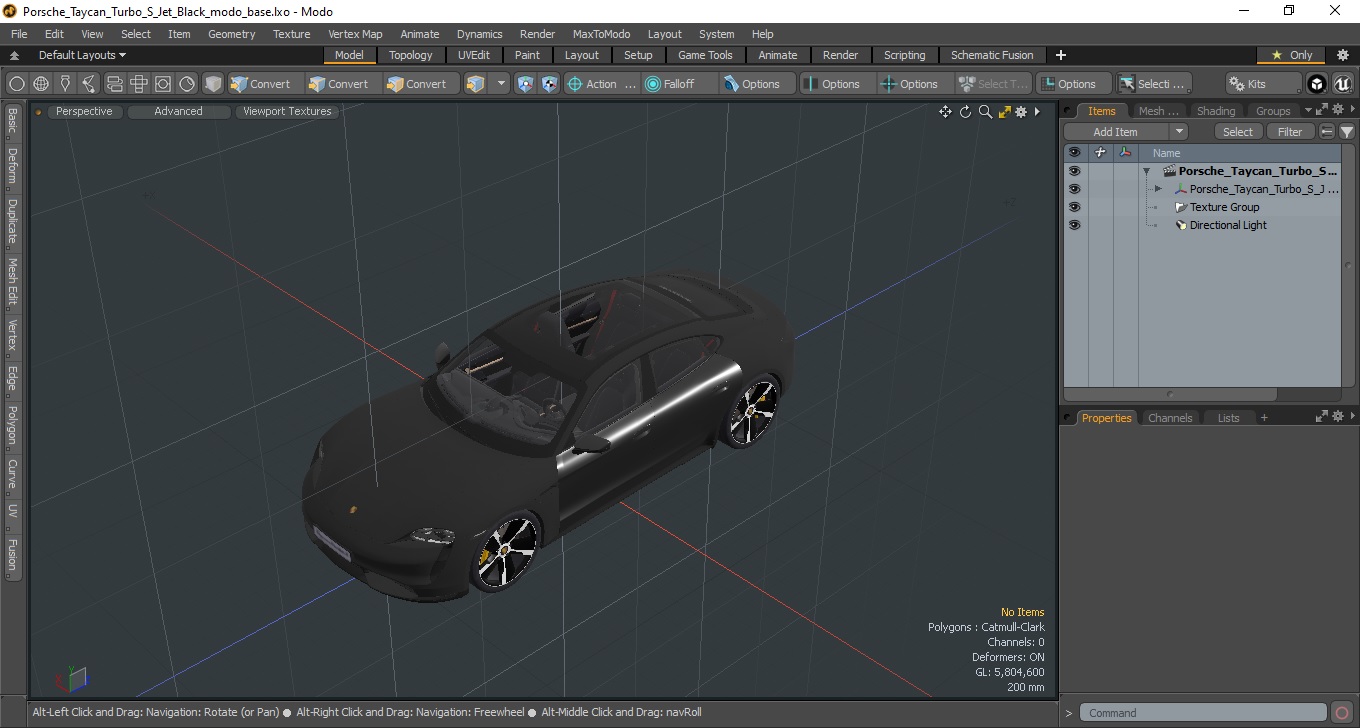This screenshot has width=1360, height=728.
Task: Click the viewport rotate icon
Action: click(x=966, y=112)
